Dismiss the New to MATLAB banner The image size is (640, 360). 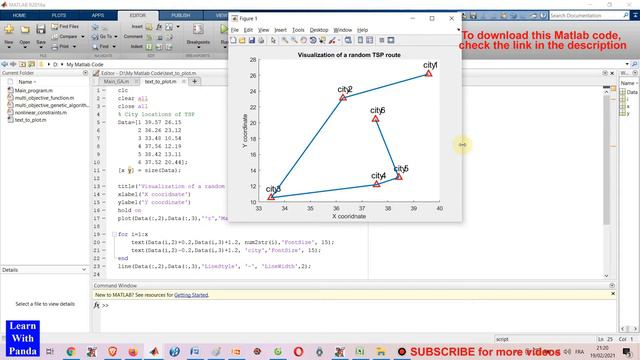tap(613, 294)
